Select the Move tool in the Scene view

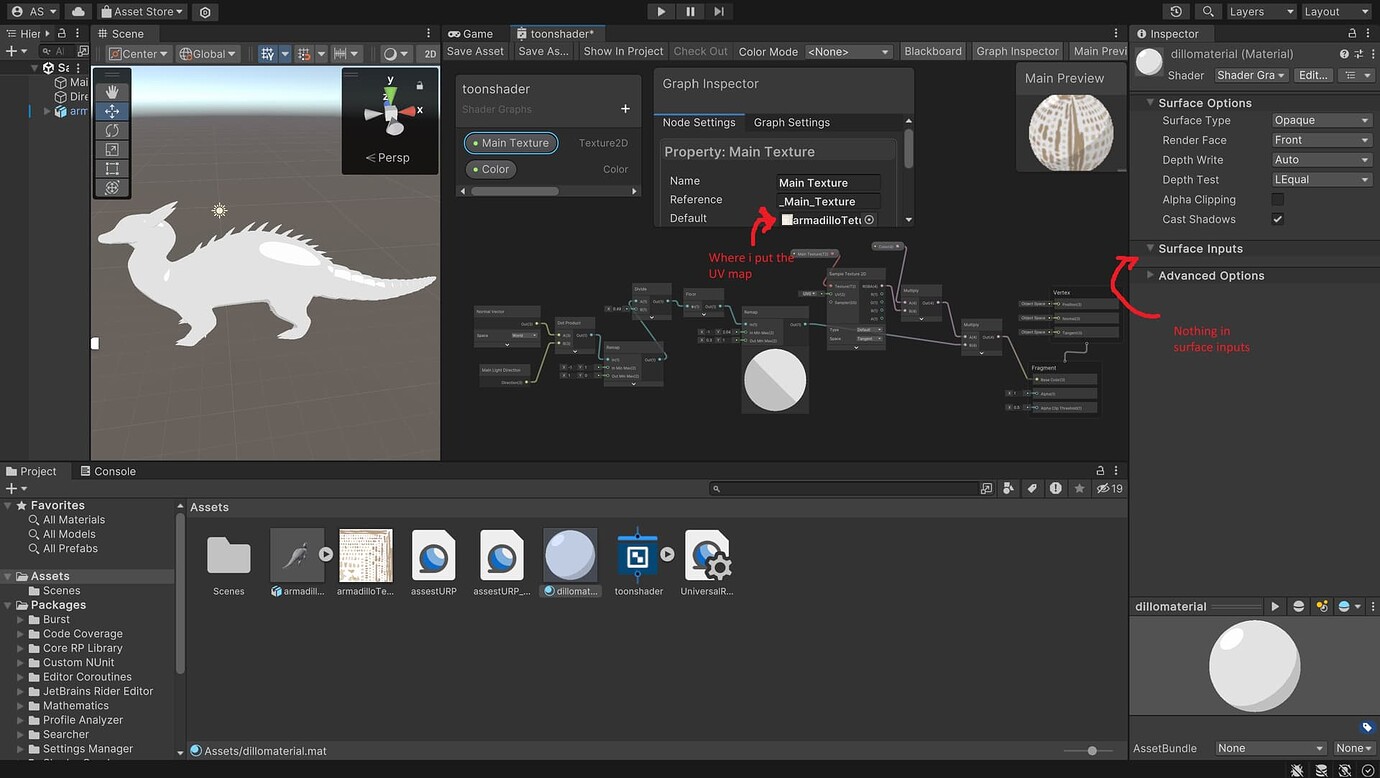coord(112,111)
